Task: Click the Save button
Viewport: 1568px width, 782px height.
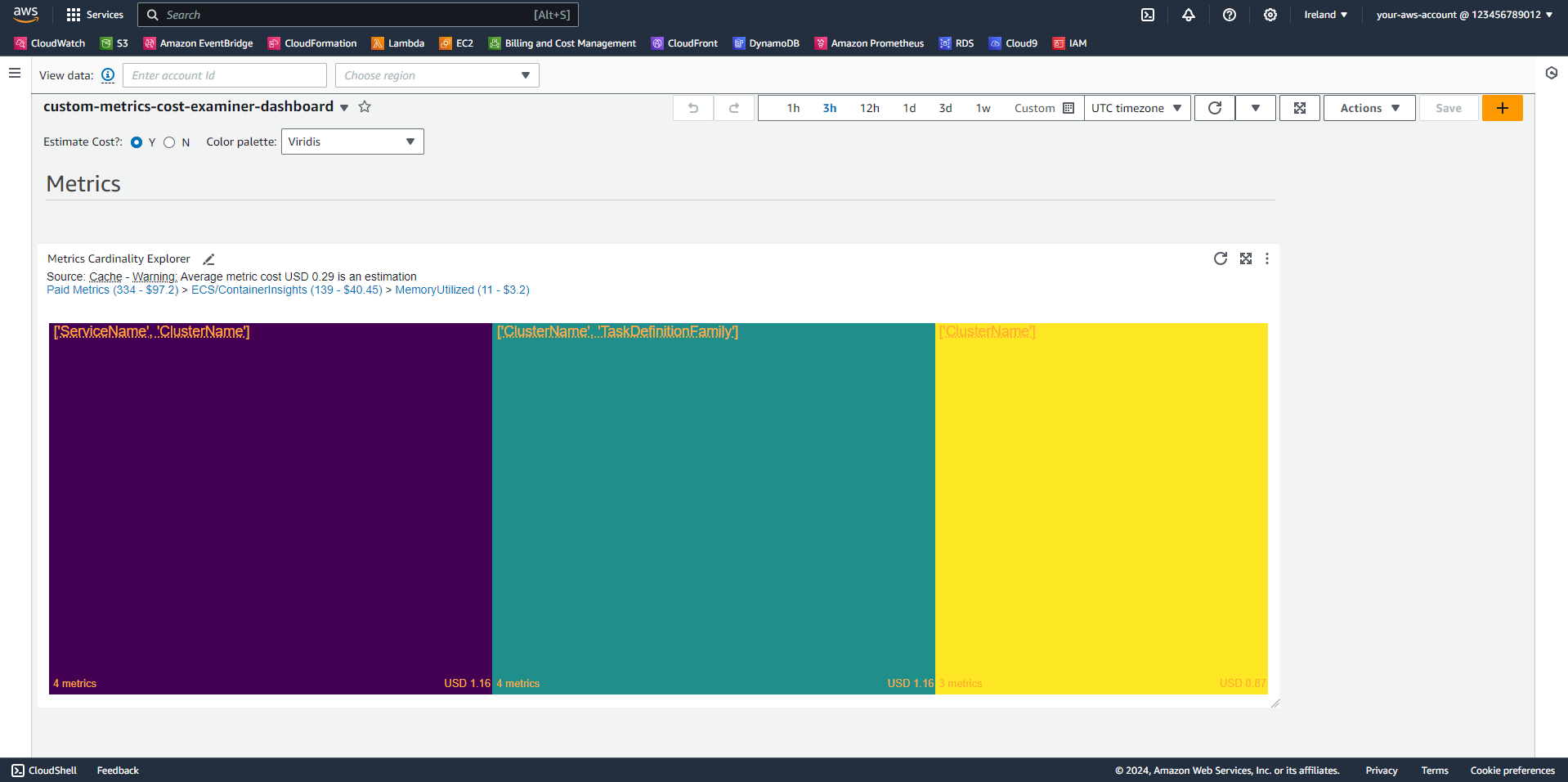Action: coord(1448,107)
